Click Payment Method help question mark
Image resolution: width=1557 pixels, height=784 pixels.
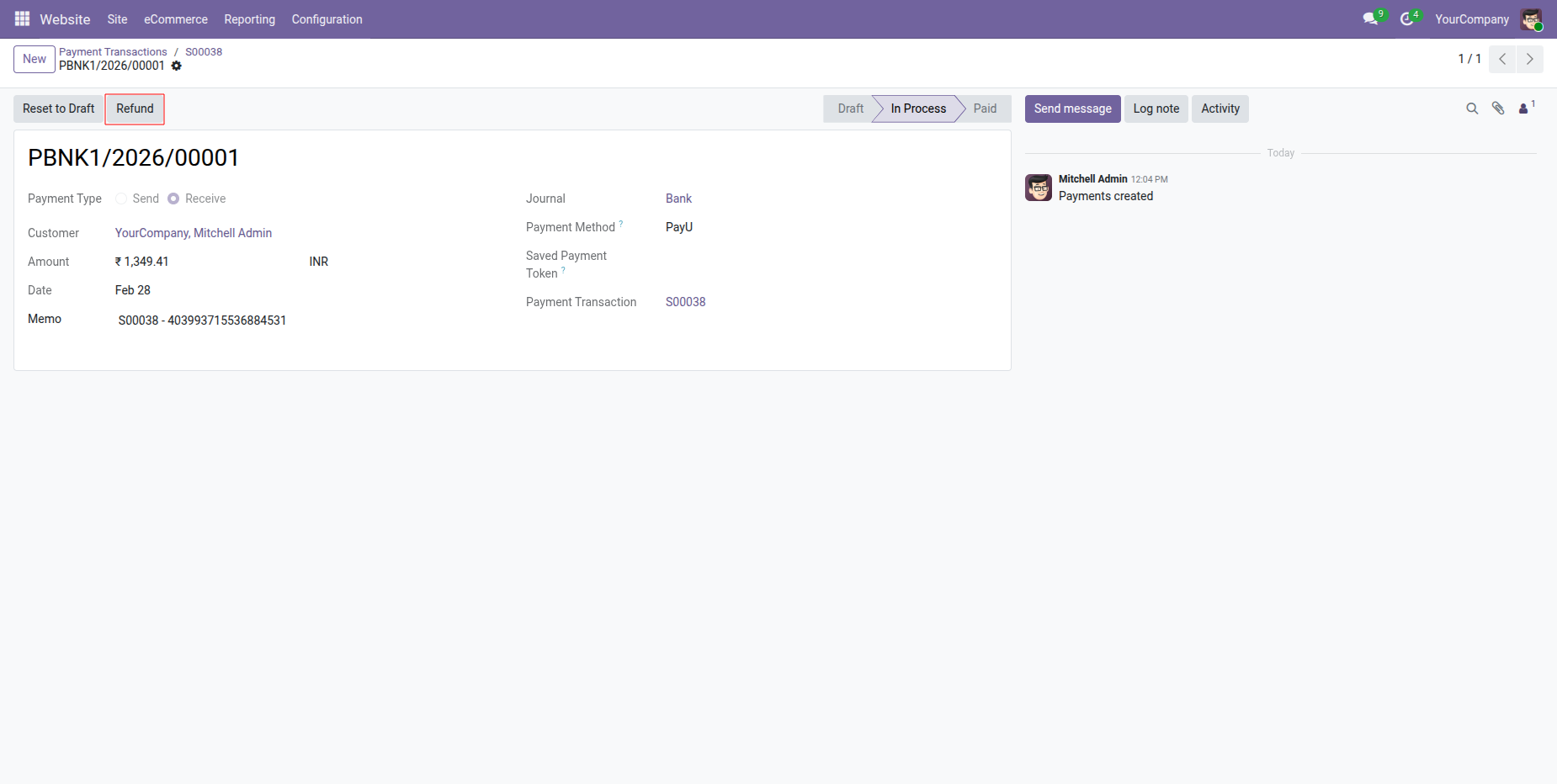click(621, 223)
